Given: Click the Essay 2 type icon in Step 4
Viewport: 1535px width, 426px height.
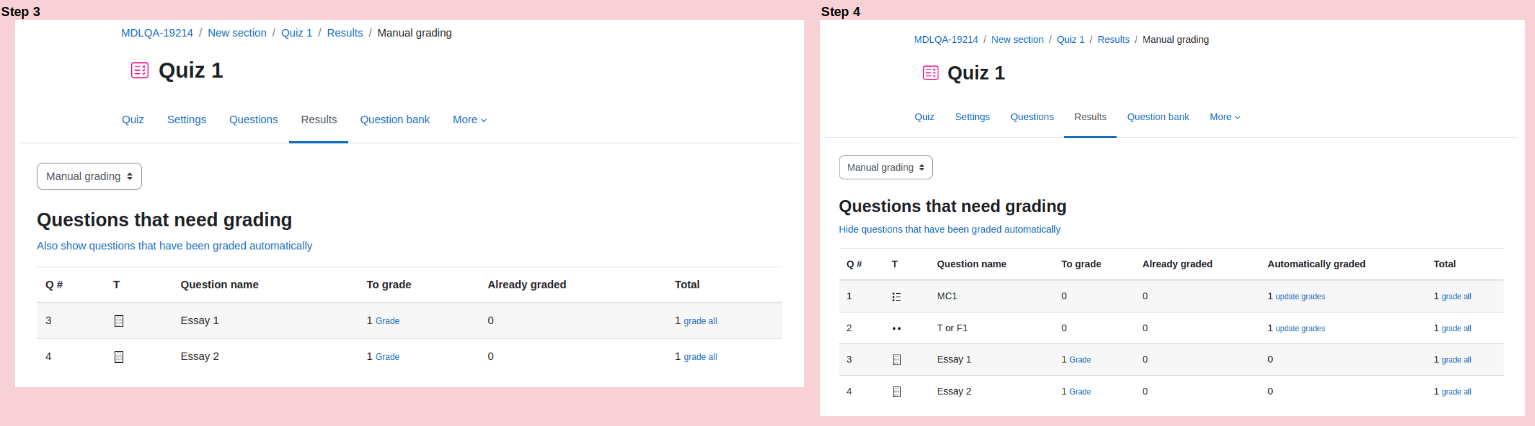Looking at the screenshot, I should (x=896, y=391).
